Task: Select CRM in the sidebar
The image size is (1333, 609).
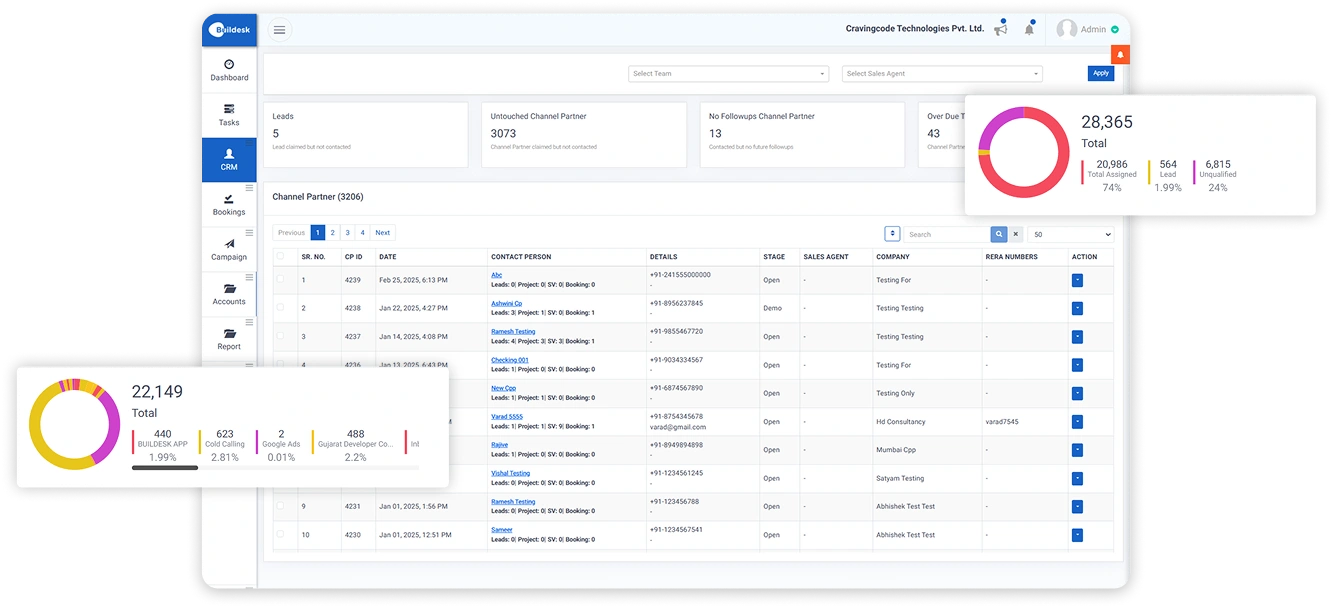Action: pyautogui.click(x=229, y=160)
